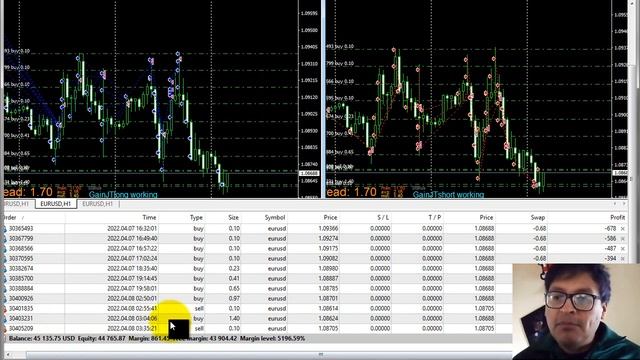Viewport: 640px width, 360px height.
Task: Click the Price column header before Swap
Action: [x=486, y=218]
